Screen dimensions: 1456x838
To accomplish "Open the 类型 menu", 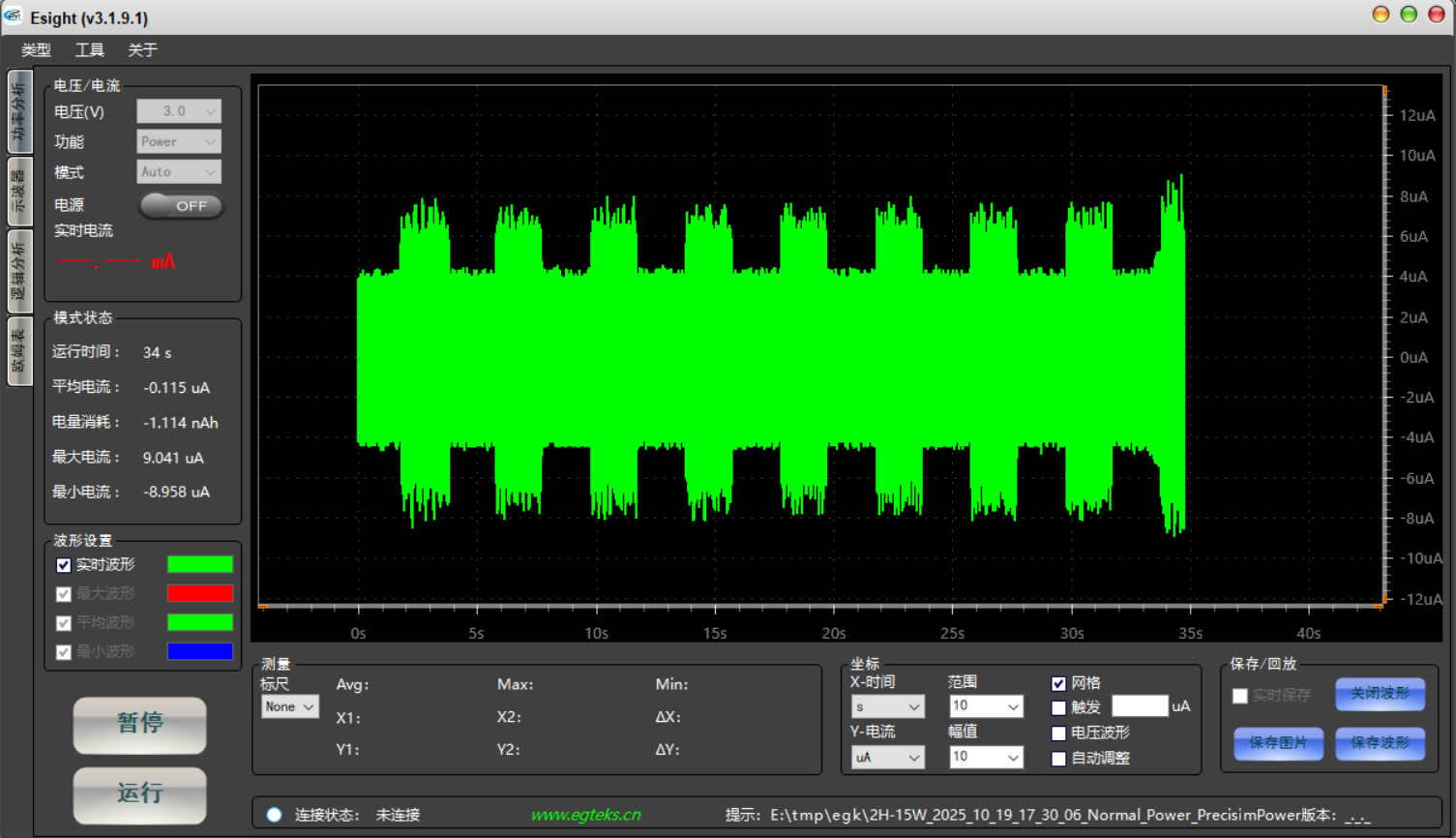I will click(x=36, y=50).
